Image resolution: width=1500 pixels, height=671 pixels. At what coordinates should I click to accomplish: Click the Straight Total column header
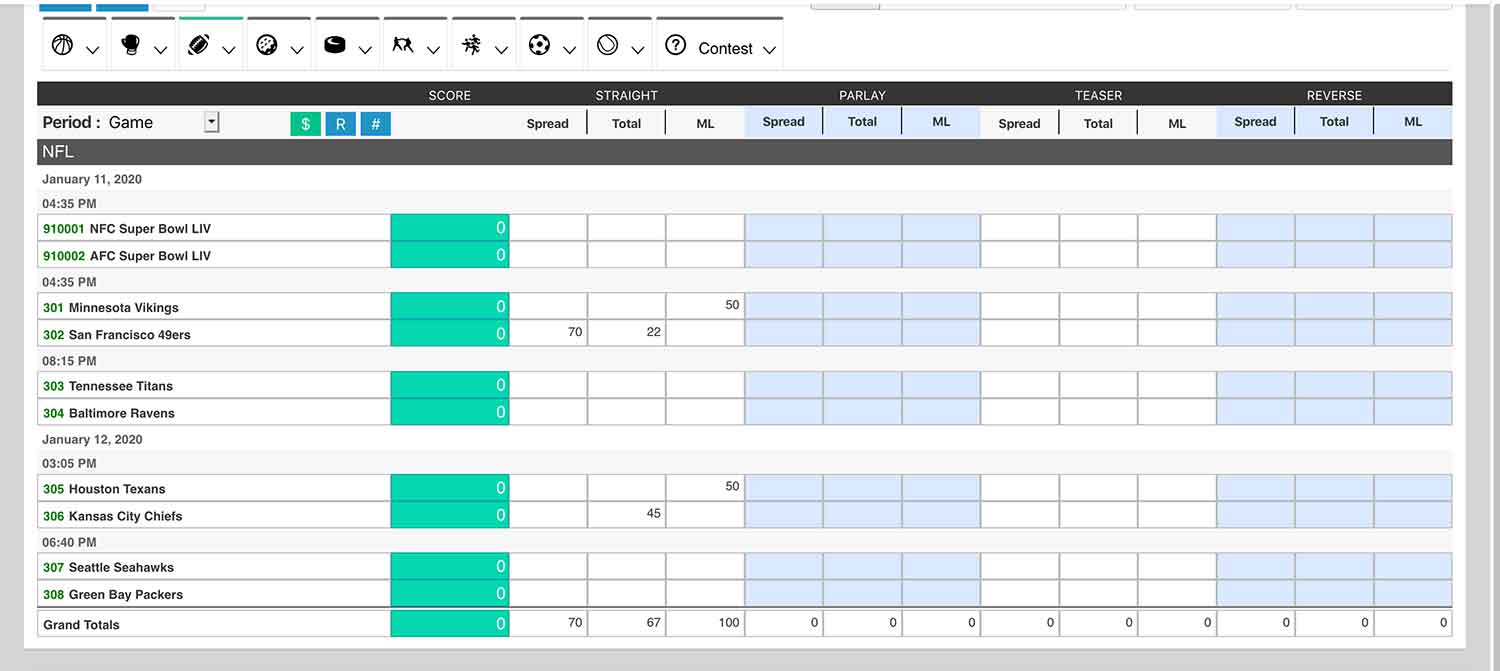pyautogui.click(x=627, y=123)
